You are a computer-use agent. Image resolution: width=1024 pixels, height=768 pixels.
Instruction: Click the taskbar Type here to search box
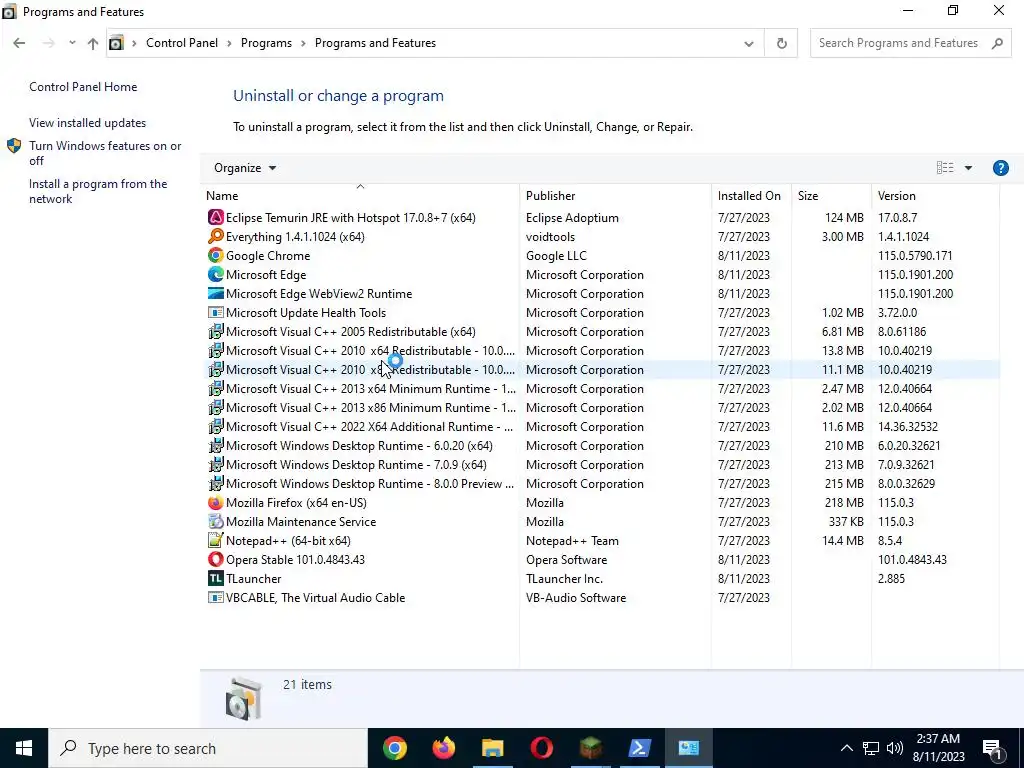click(x=208, y=748)
